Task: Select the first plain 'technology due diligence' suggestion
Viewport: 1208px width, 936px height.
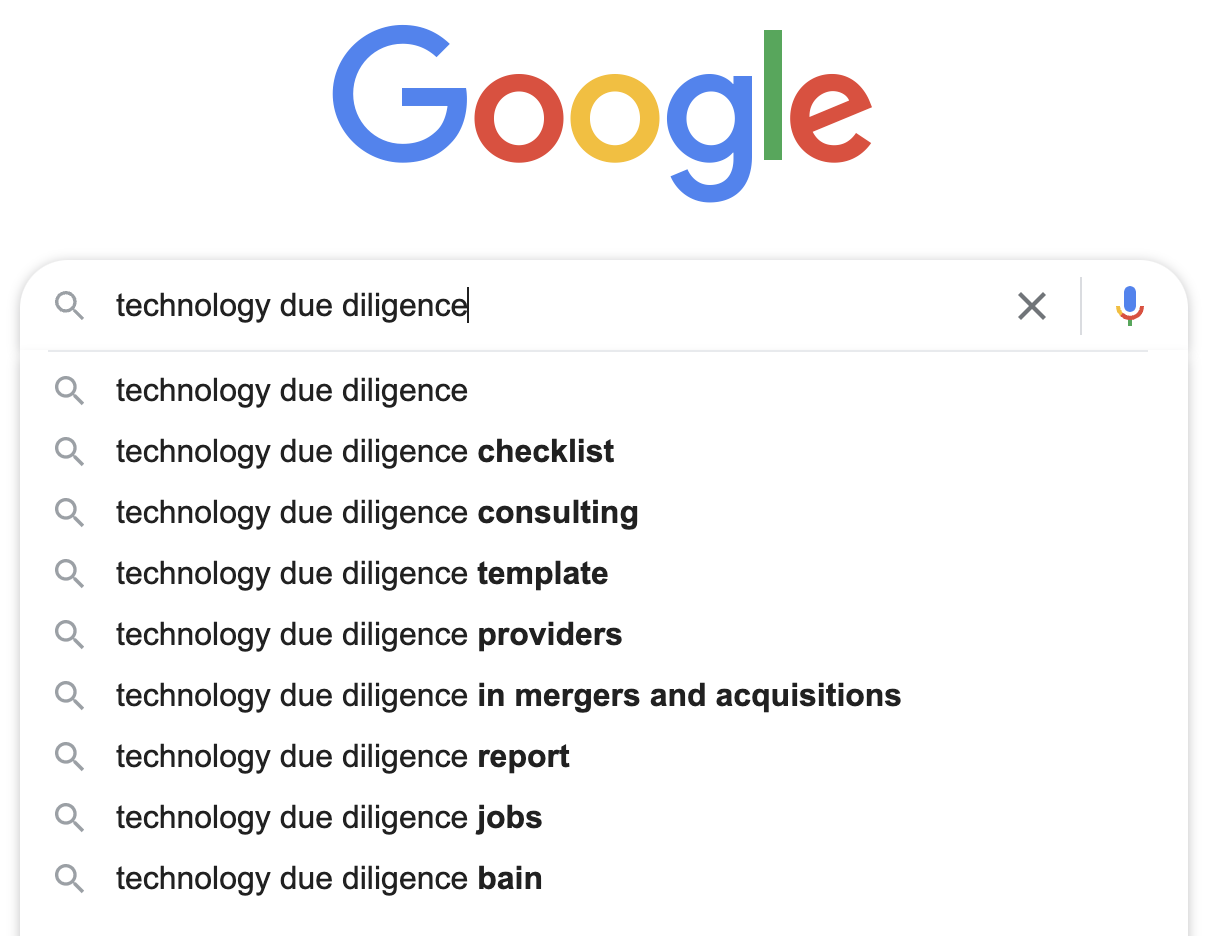Action: coord(291,390)
